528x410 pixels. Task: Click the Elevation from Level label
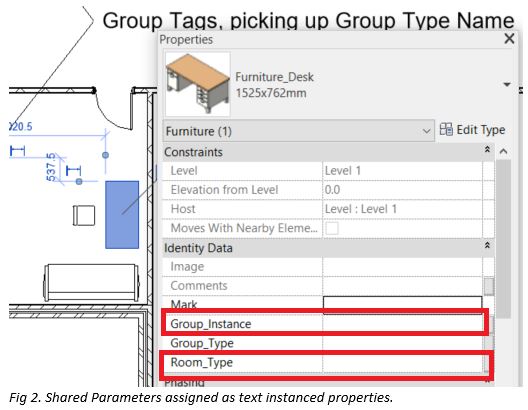224,190
